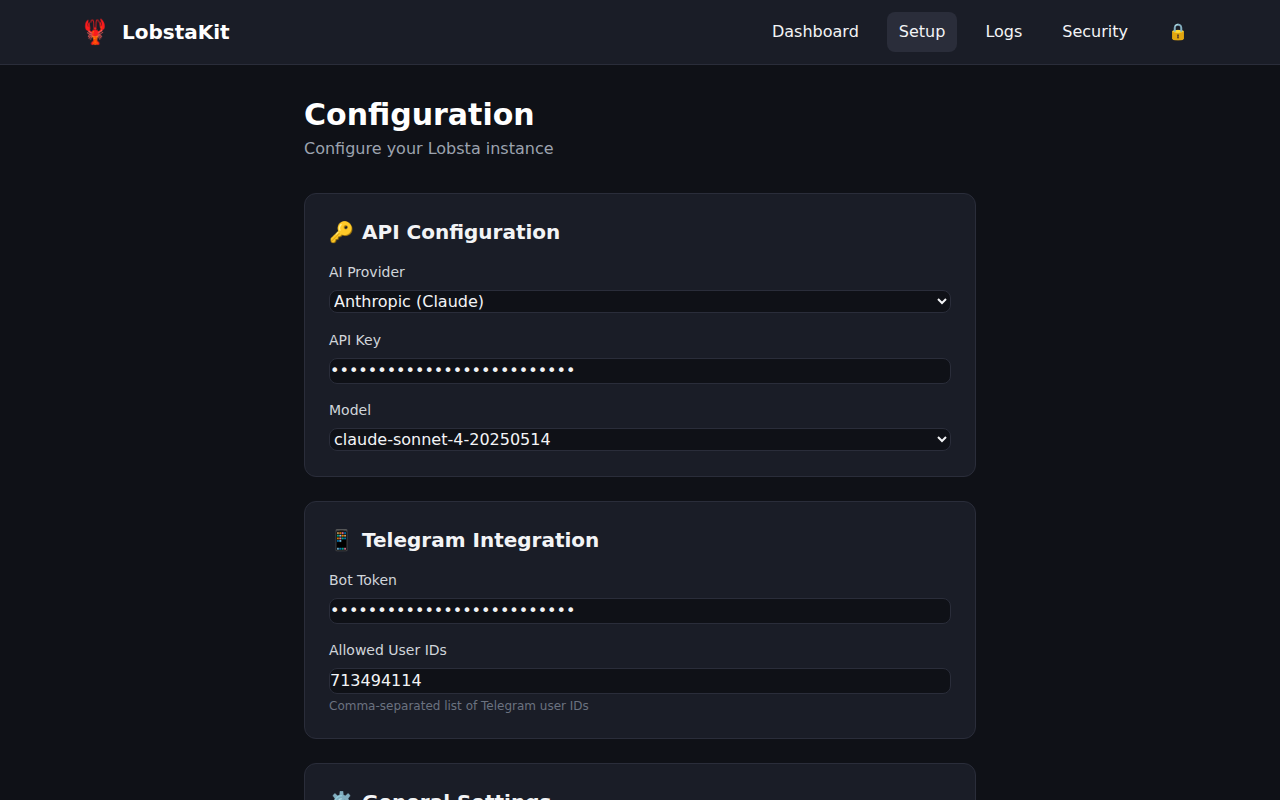Navigate to the Dashboard page
Screen dimensions: 1280x800
click(x=815, y=31)
